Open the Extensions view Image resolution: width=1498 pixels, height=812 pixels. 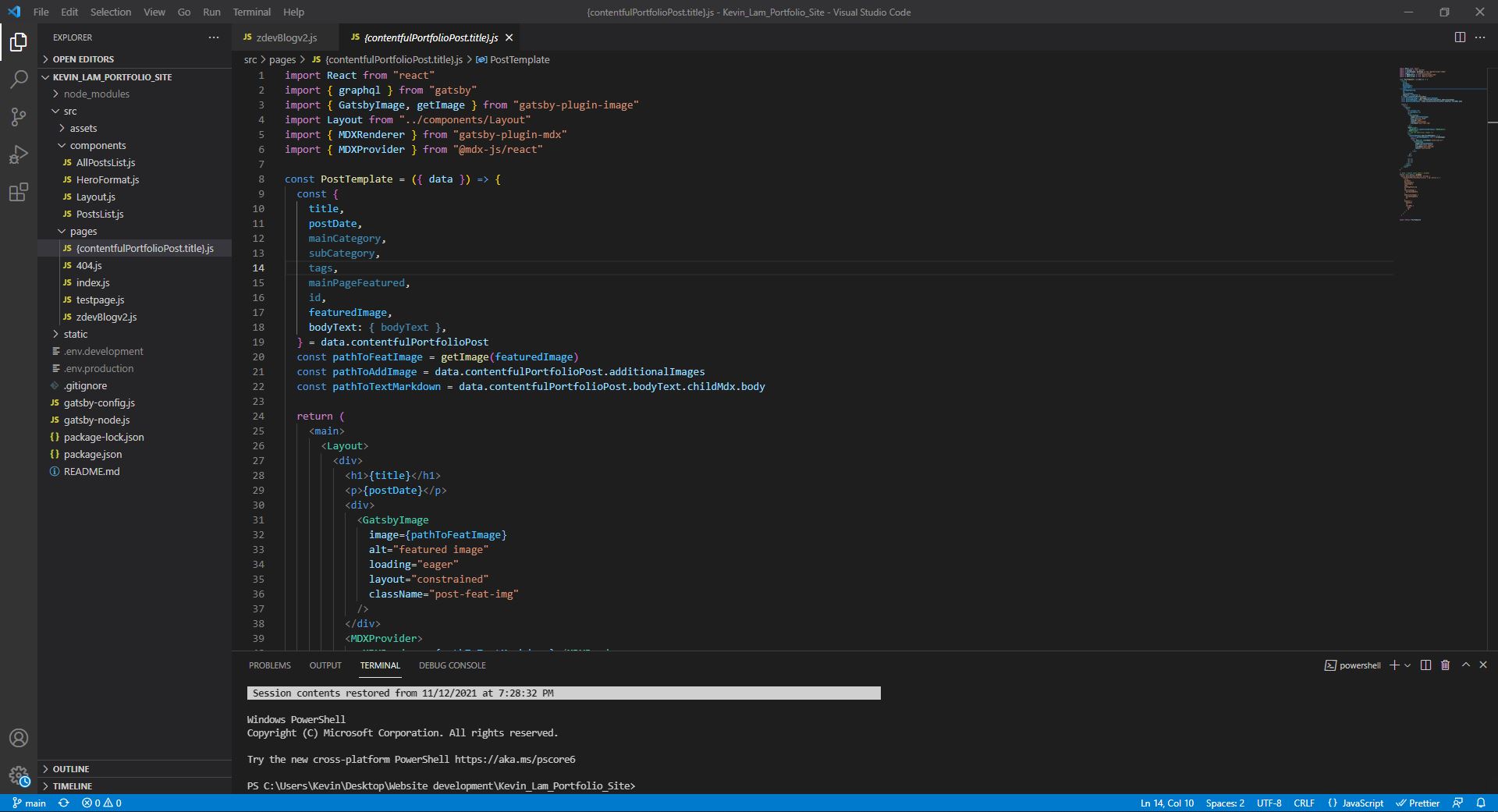(x=19, y=192)
